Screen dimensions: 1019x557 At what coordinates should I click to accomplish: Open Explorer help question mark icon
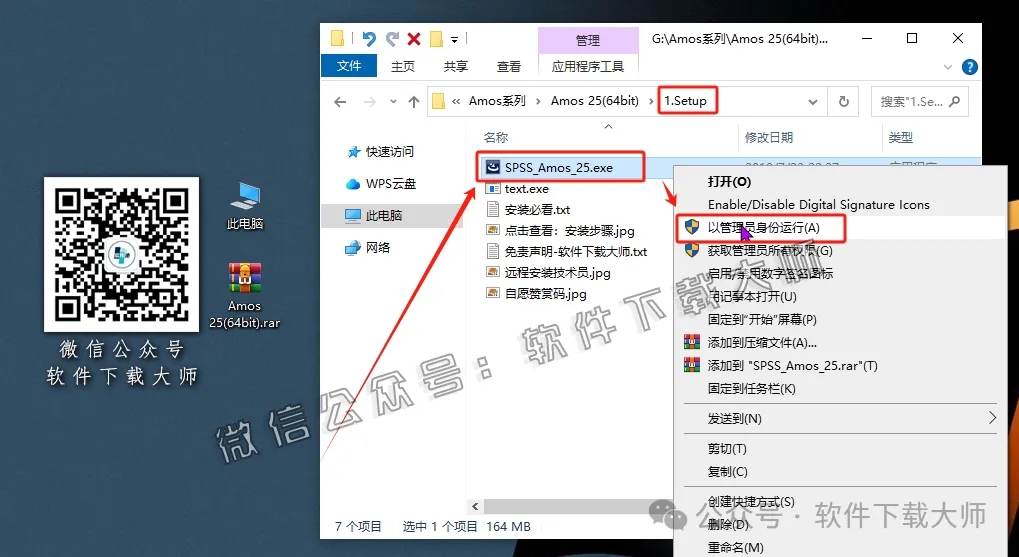[969, 67]
